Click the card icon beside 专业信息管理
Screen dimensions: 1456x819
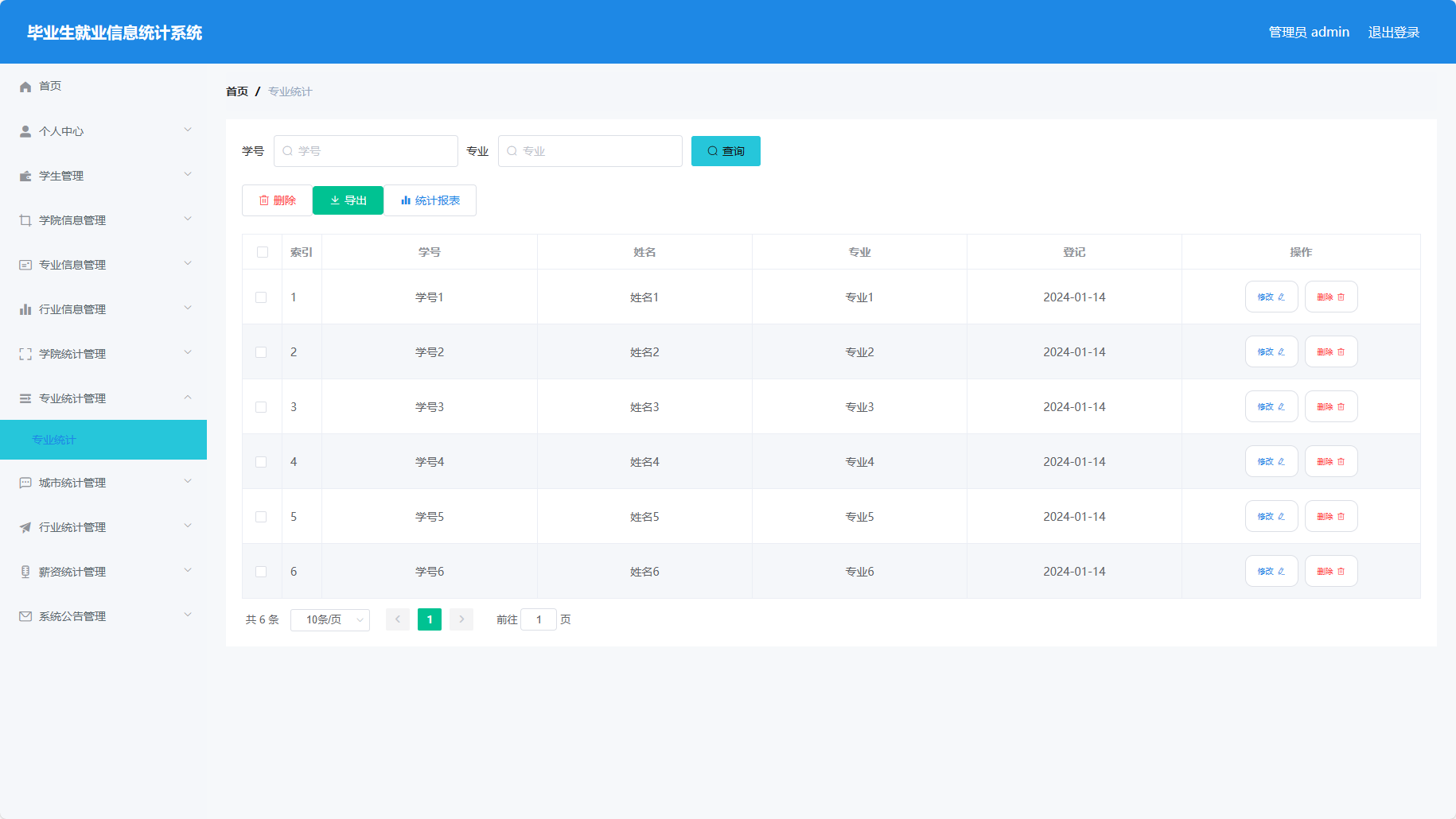click(x=25, y=265)
